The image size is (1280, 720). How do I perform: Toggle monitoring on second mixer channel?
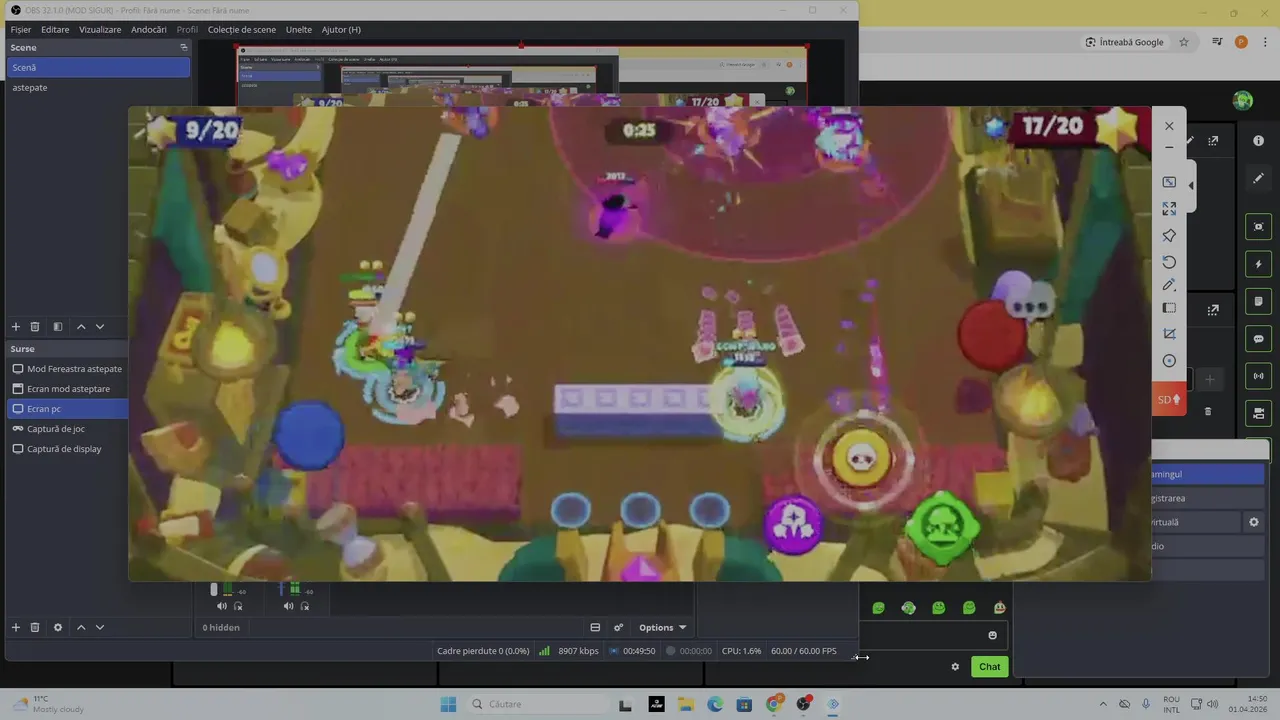click(x=305, y=606)
